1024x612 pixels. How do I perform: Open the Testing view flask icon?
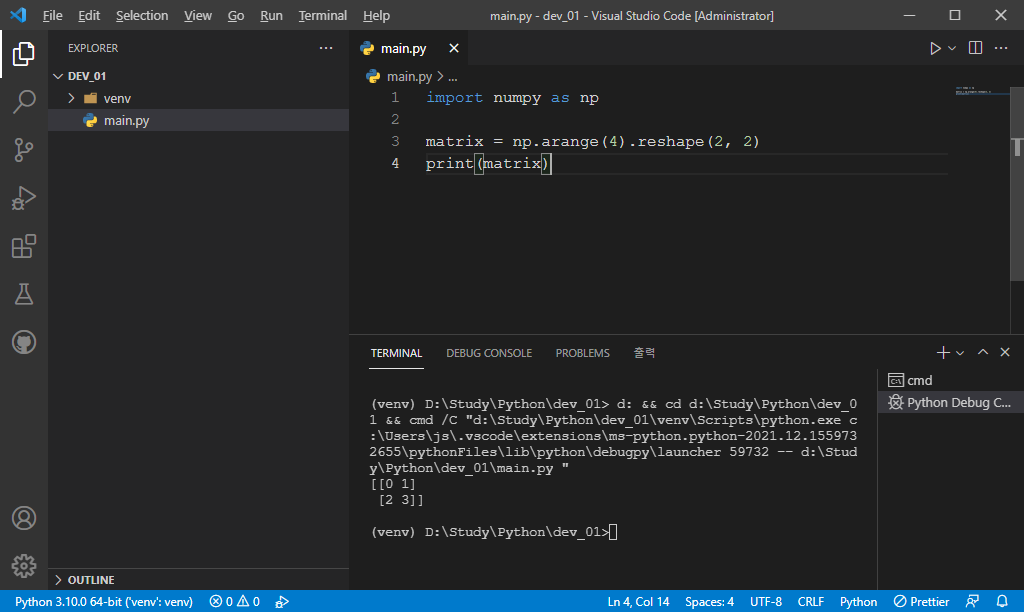[x=24, y=293]
